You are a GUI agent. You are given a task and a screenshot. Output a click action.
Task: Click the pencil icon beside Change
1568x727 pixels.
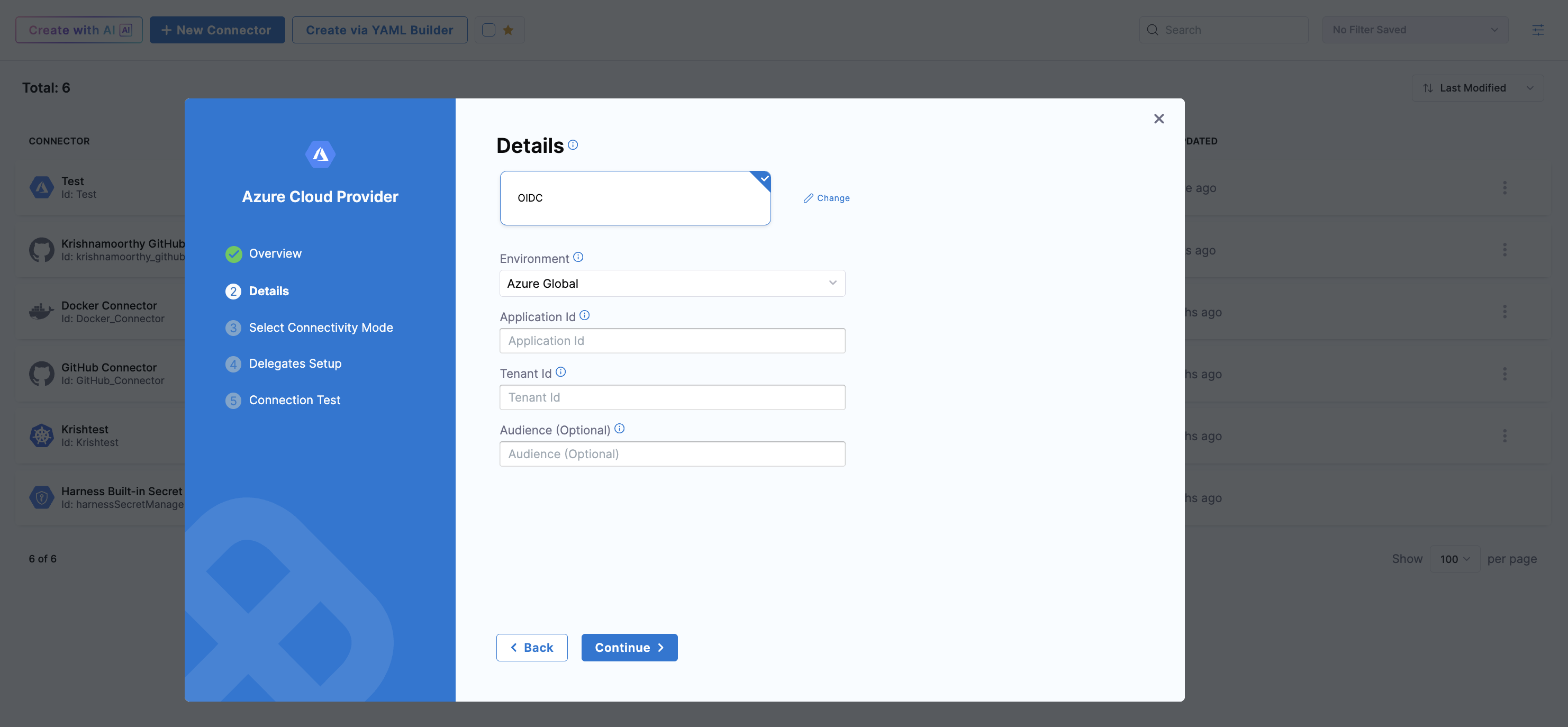[x=809, y=198]
